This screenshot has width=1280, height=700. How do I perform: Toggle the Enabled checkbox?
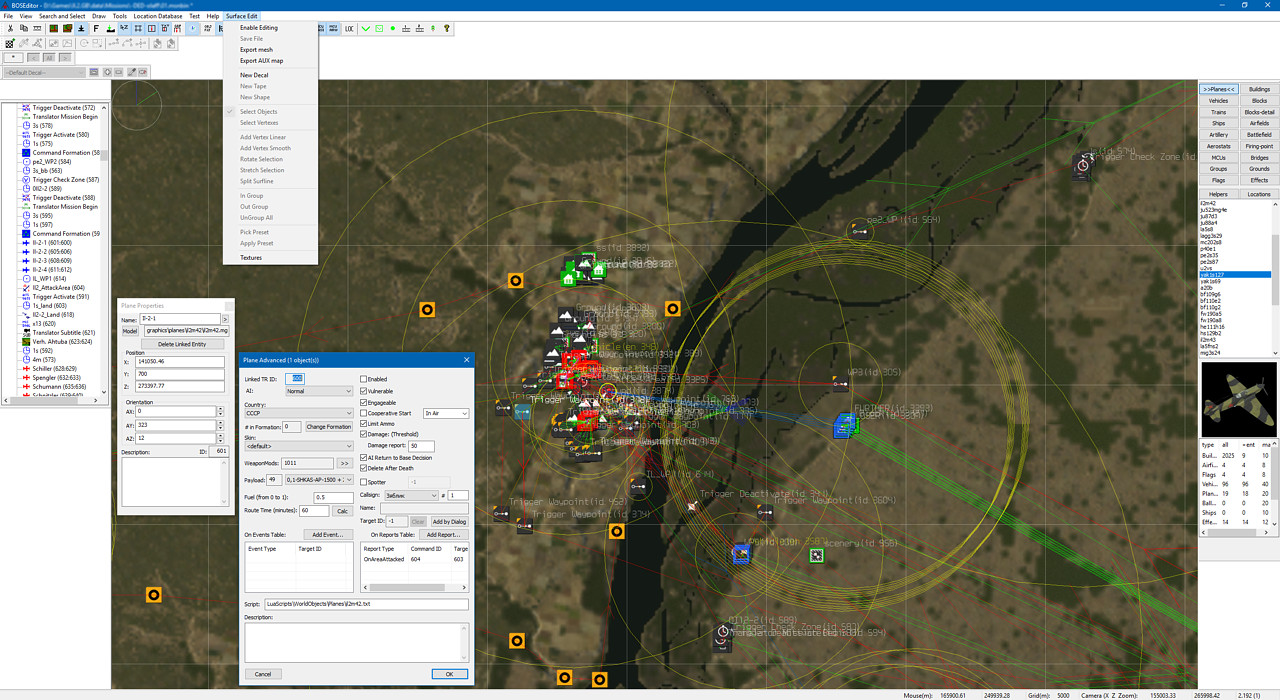364,379
